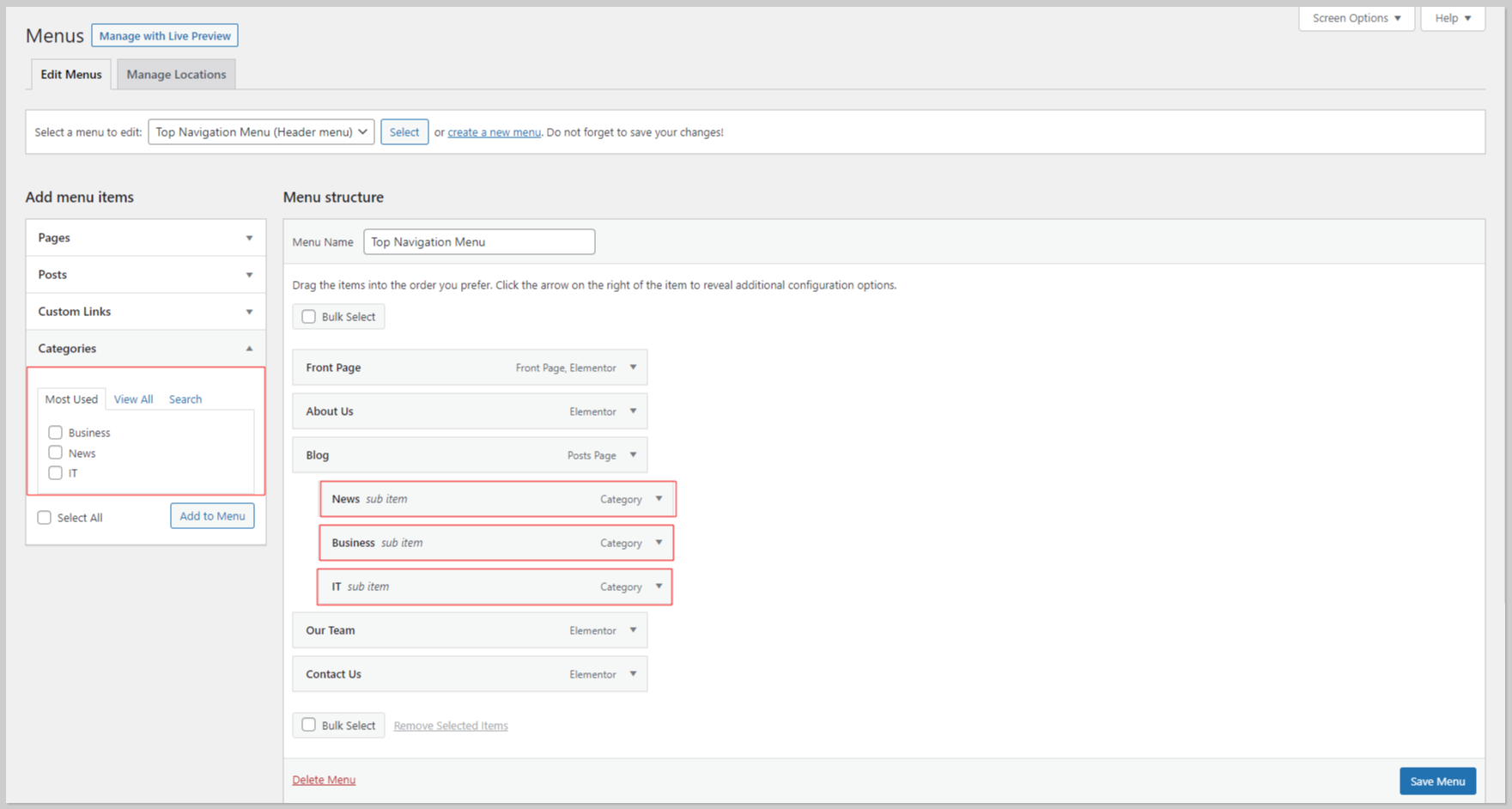Screen dimensions: 1512x809
Task: Open the menu selection dropdown
Action: 261,132
